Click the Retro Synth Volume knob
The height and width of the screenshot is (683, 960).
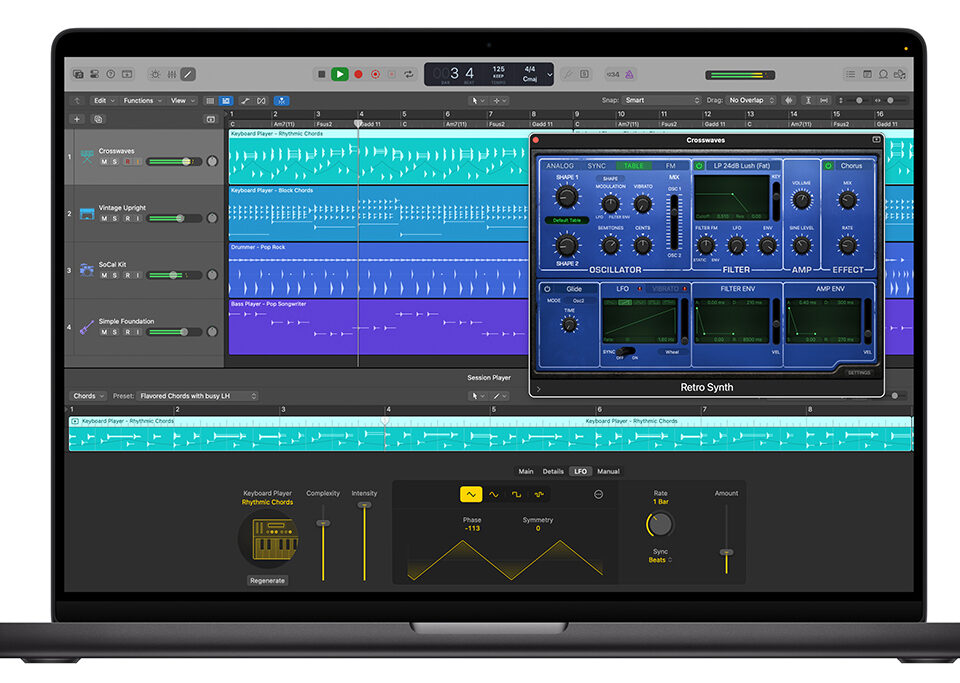pos(801,200)
